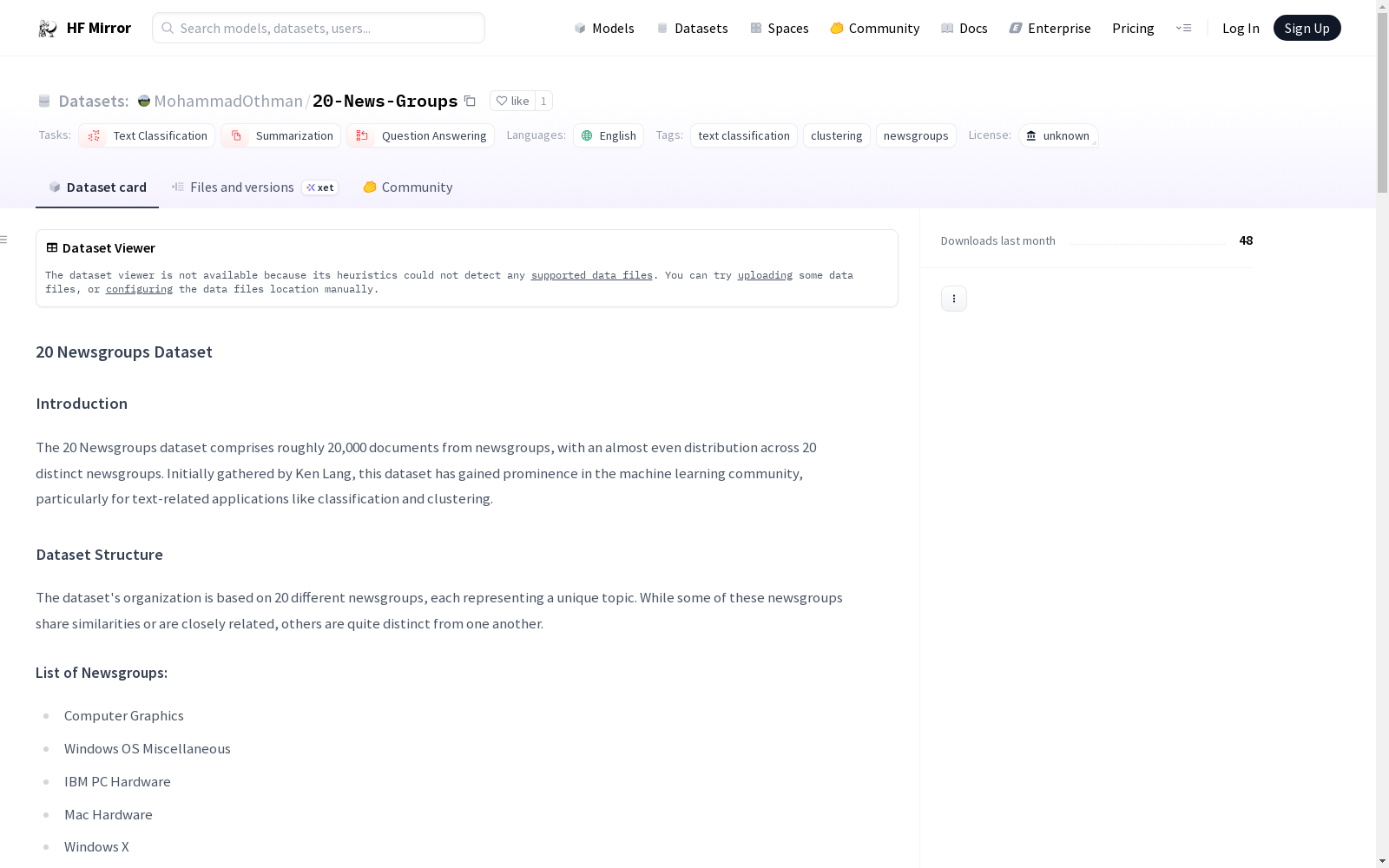Click the IBM PC Hardware list item
This screenshot has height=868, width=1389.
(x=117, y=782)
